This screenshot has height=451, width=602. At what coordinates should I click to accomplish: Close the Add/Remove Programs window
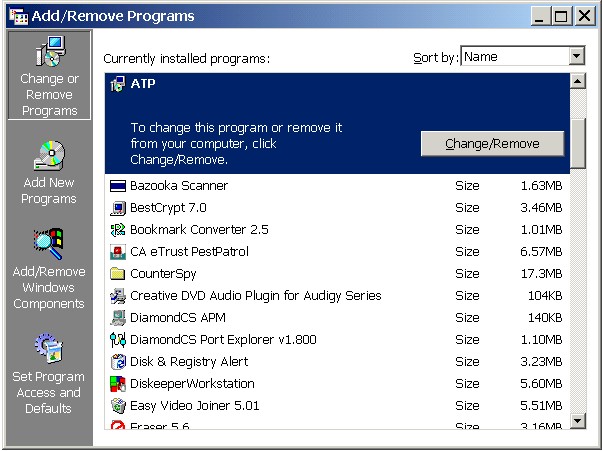(585, 16)
